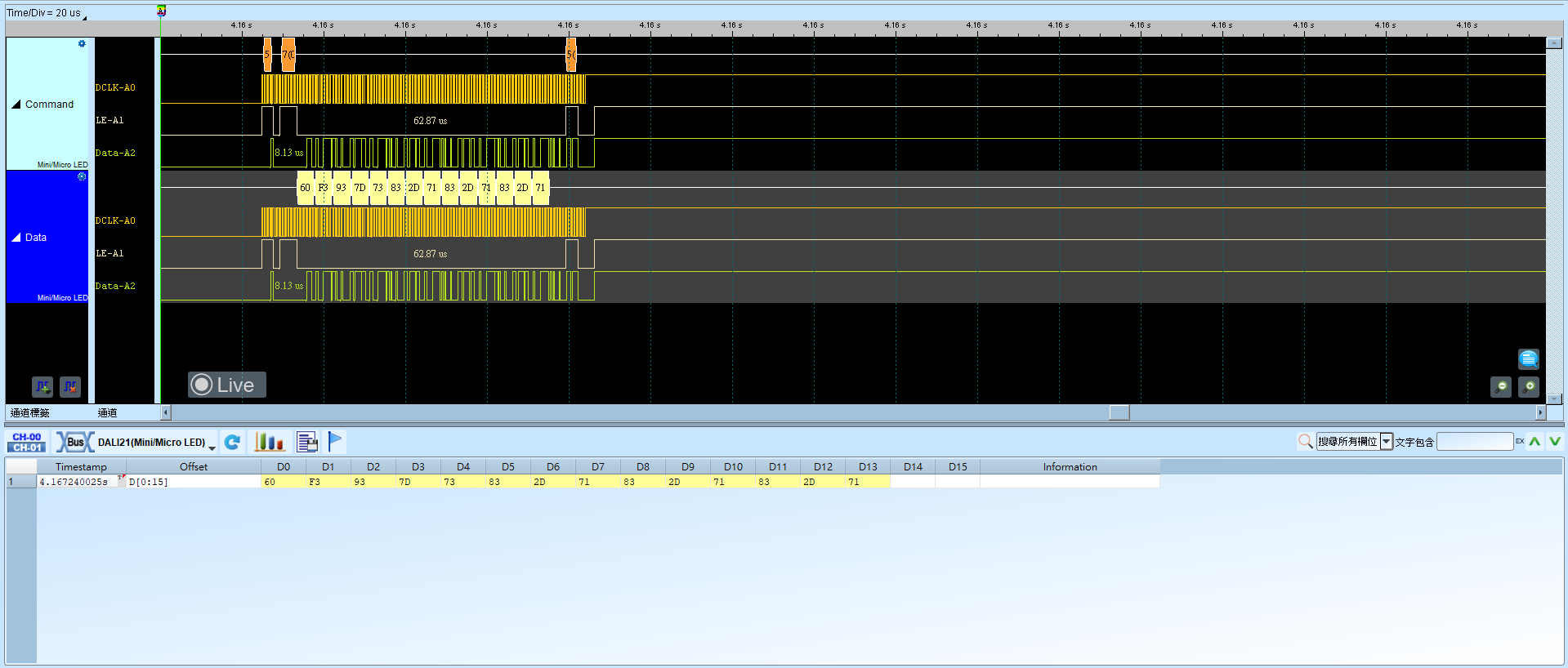Open the search field scope dropdown
Viewport: 1568px width, 668px height.
click(1386, 442)
